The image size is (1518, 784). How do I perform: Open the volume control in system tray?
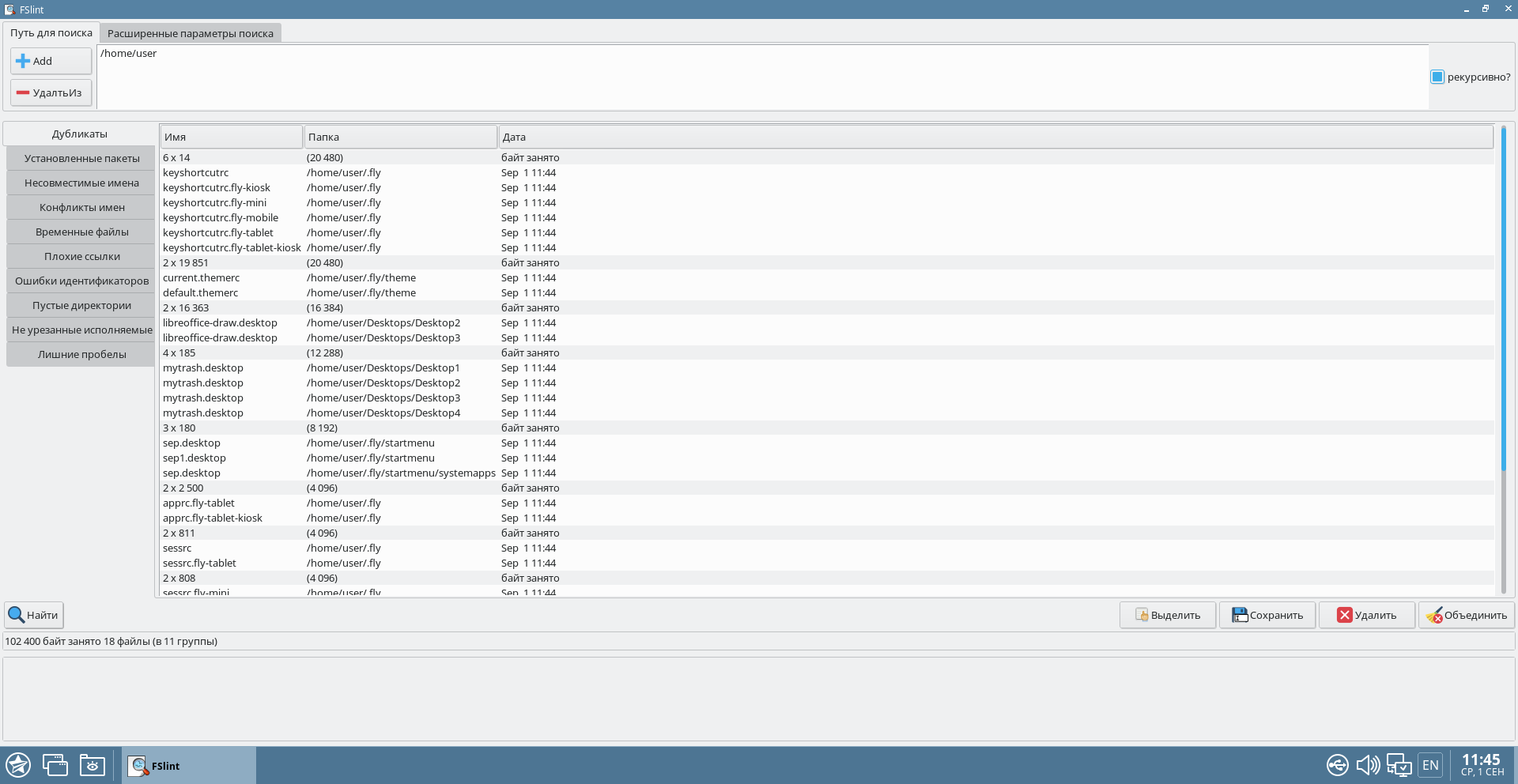(1368, 765)
